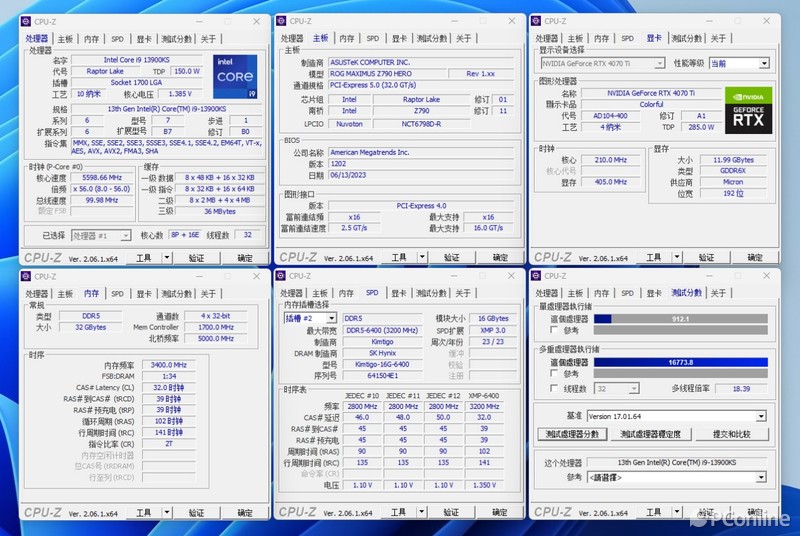The width and height of the screenshot is (800, 536).
Task: Click the 测试处理器分数 bench CPU button
Action: coord(572,434)
